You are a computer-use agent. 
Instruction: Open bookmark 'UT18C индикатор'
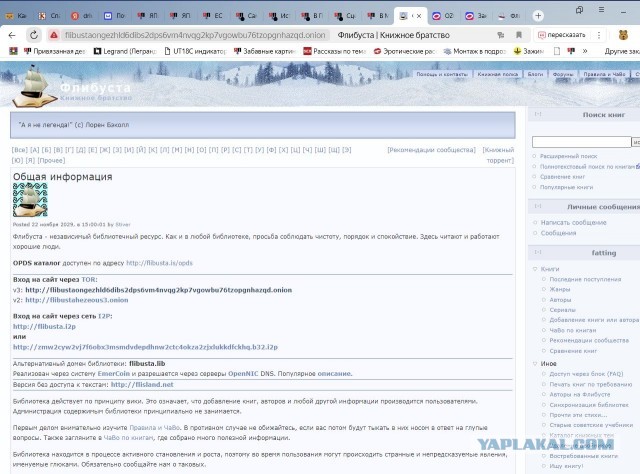click(195, 51)
